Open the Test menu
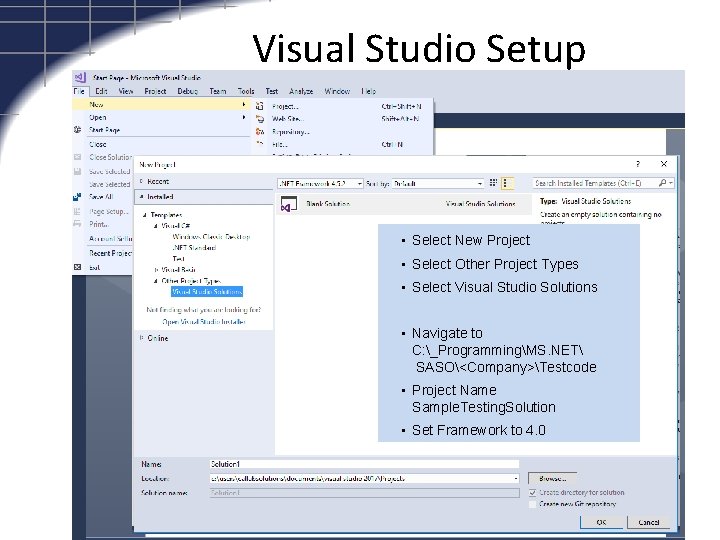Screen dimensions: 720x540 tap(272, 91)
